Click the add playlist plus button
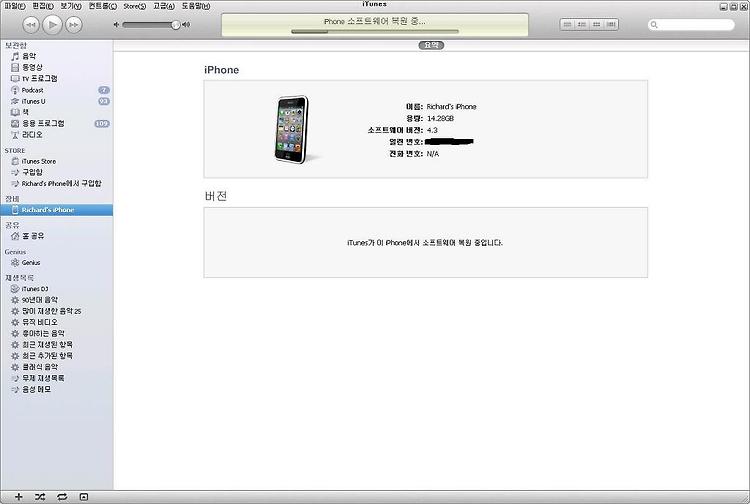750x504 pixels. pos(18,497)
